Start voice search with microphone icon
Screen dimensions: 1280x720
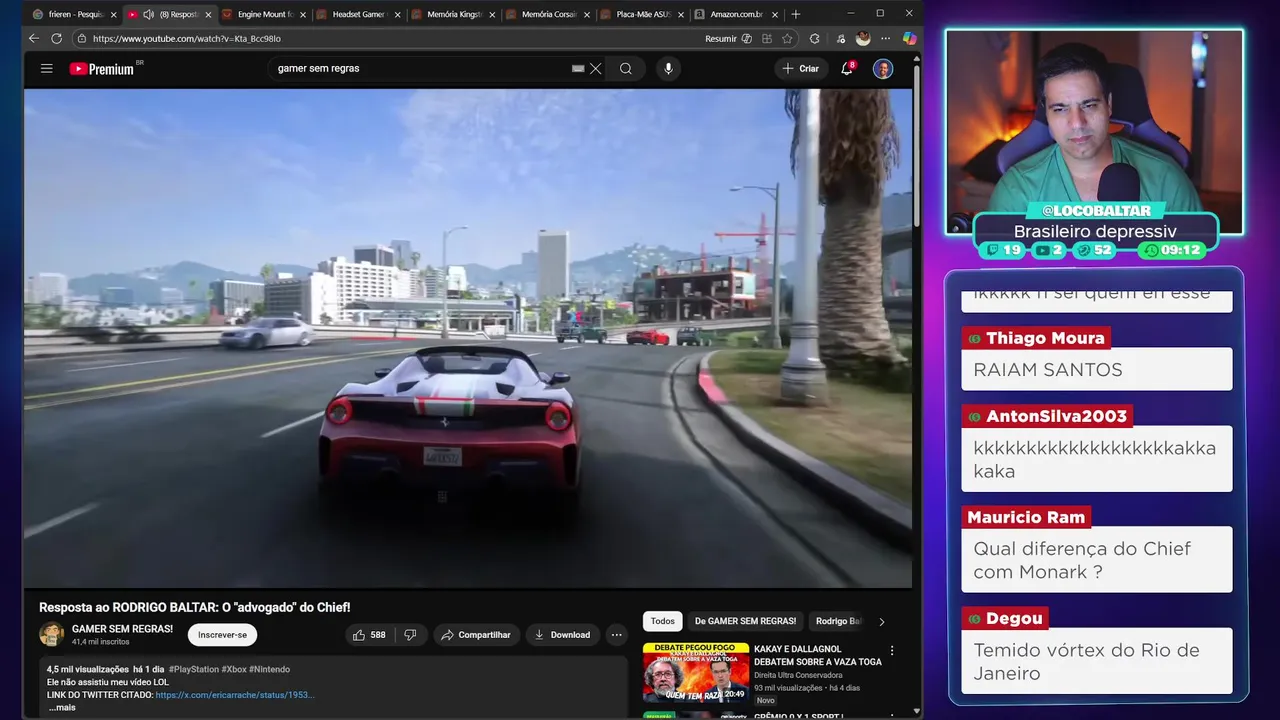[x=668, y=68]
